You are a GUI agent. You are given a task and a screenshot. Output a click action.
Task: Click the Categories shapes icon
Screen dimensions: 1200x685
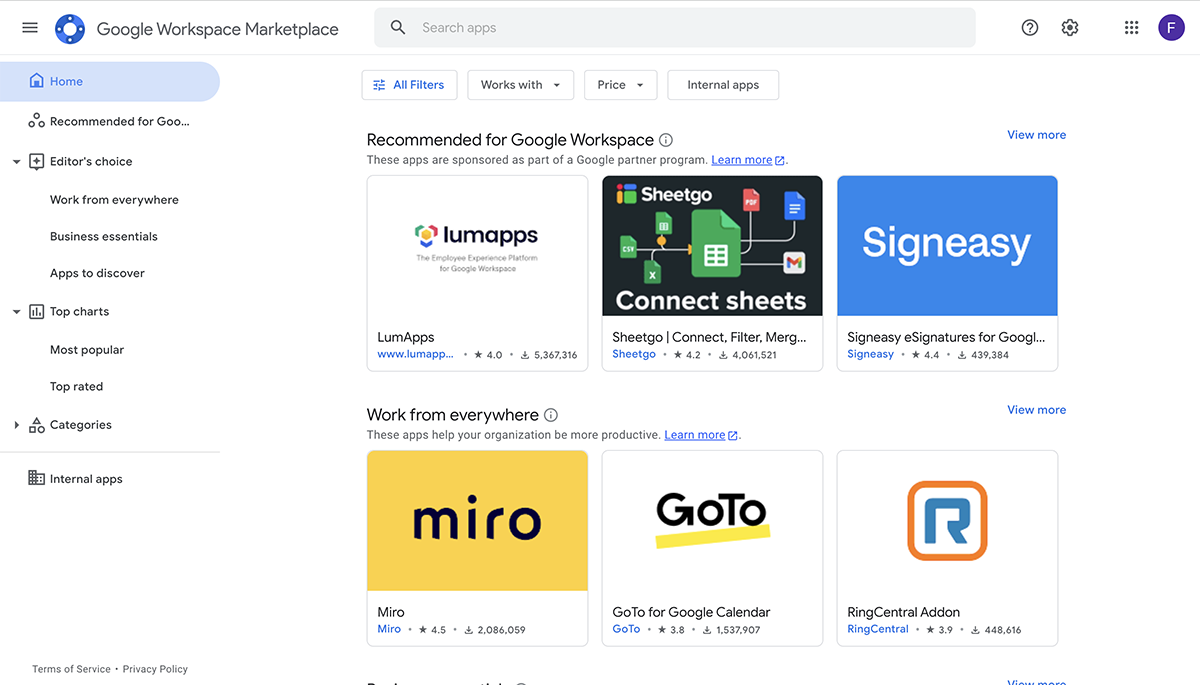(37, 425)
